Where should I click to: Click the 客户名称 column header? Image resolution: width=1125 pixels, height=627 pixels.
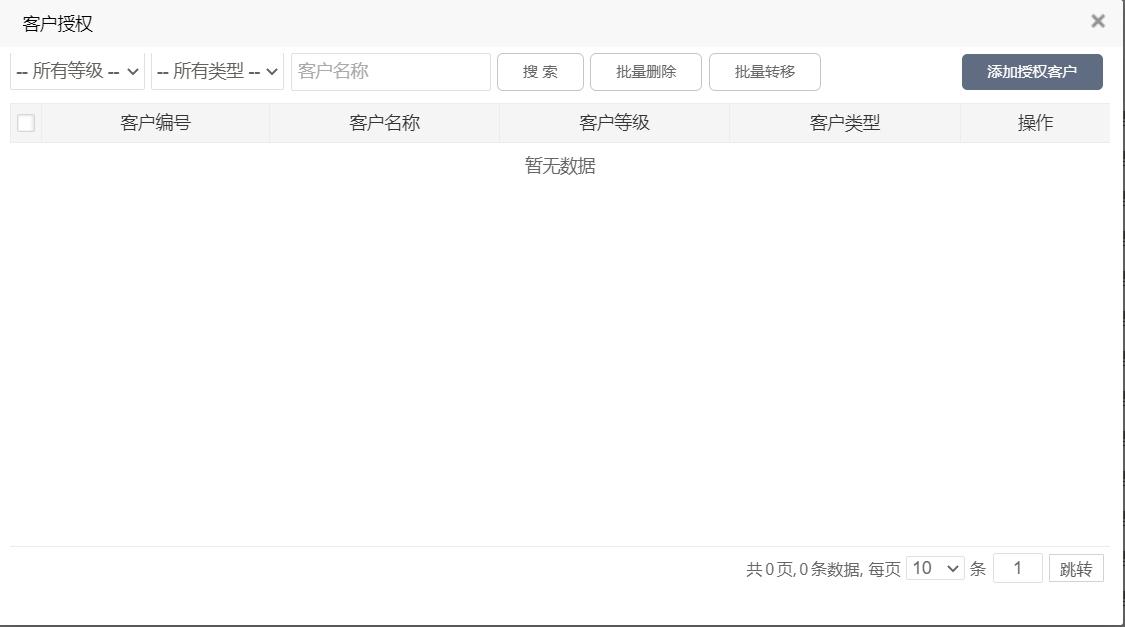(385, 123)
